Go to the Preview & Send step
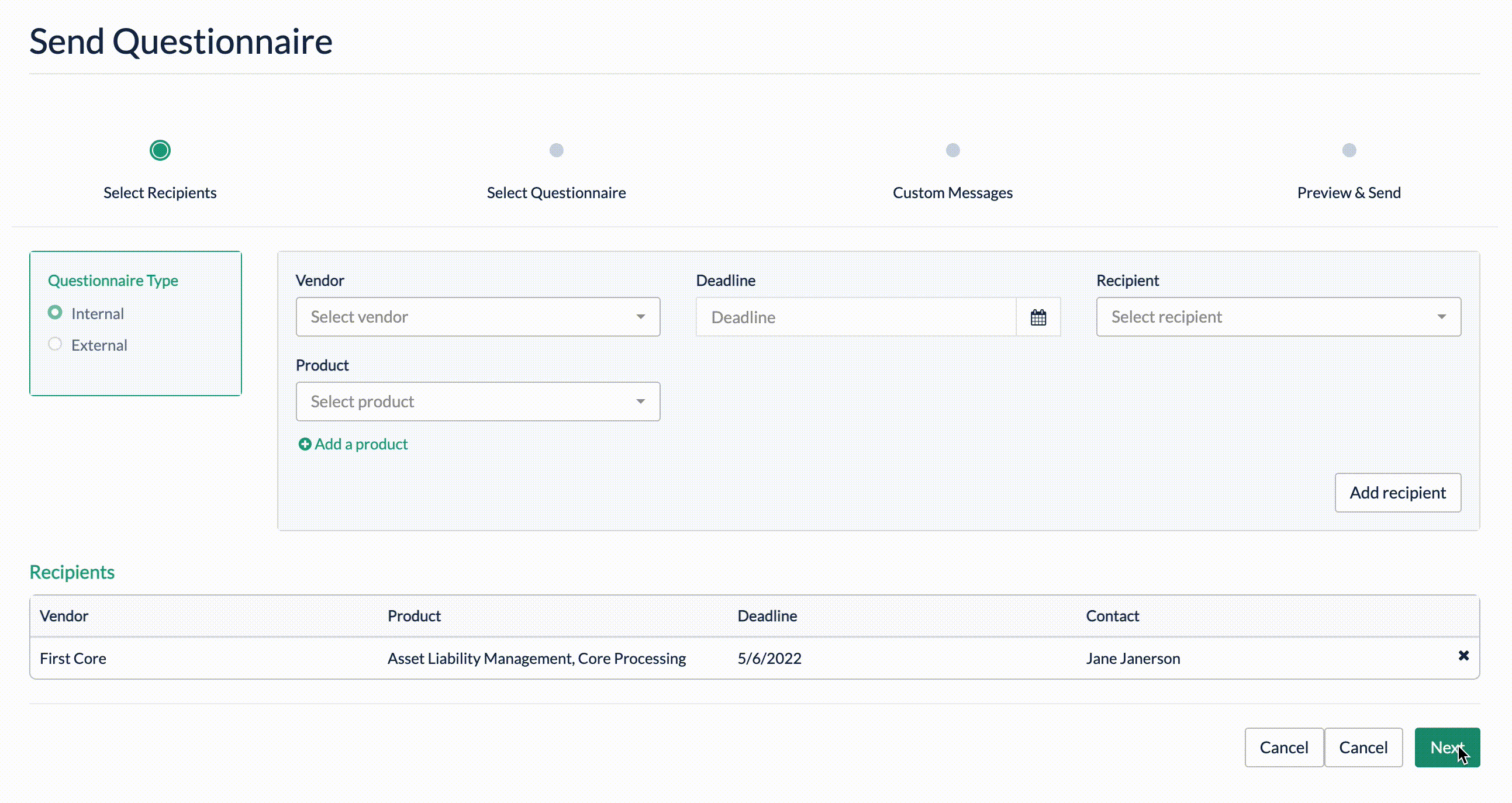Screen dimensions: 1512x803 point(1348,192)
